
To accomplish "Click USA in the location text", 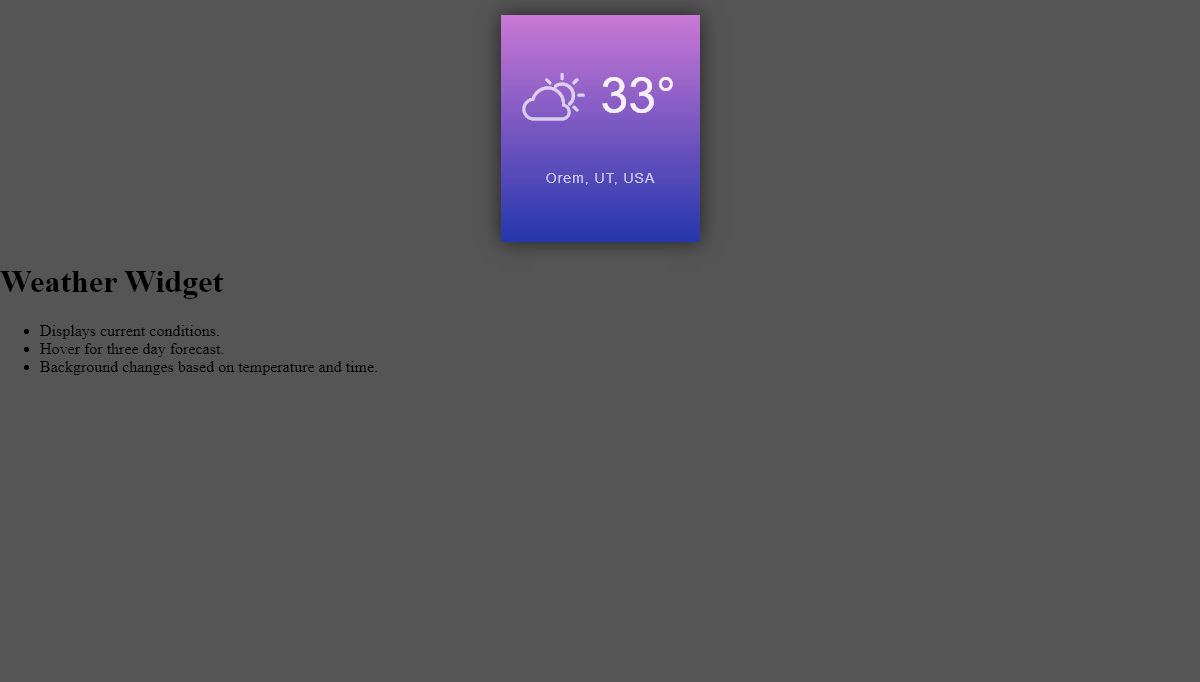I will tap(639, 178).
